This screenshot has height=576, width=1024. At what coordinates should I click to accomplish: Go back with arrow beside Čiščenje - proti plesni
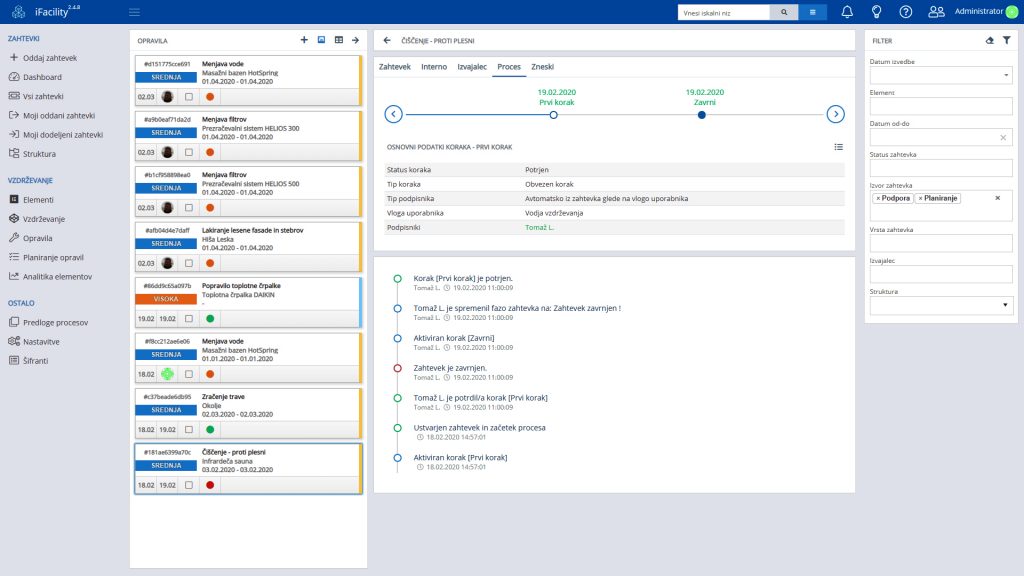click(387, 40)
